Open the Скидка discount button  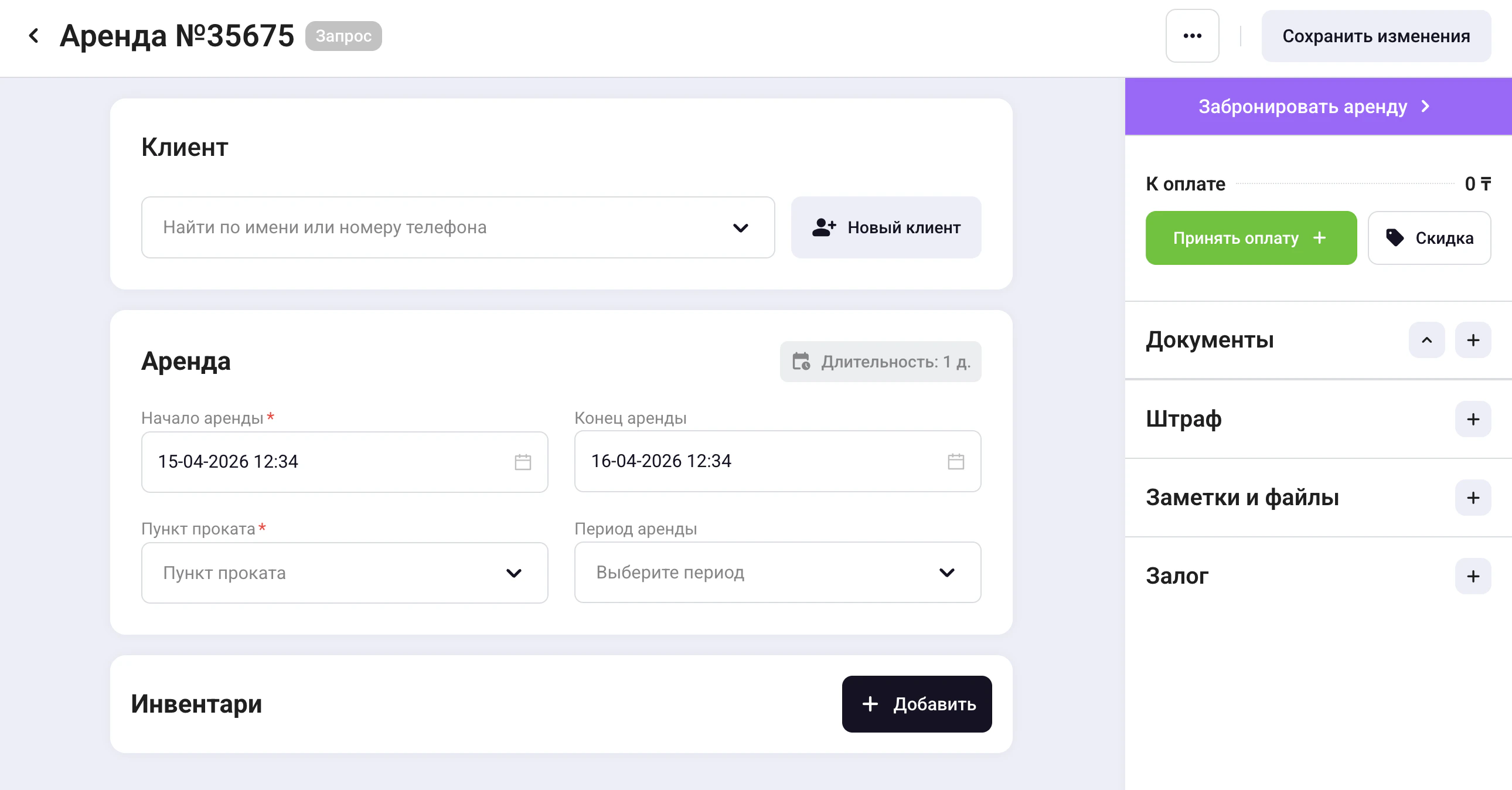point(1429,238)
